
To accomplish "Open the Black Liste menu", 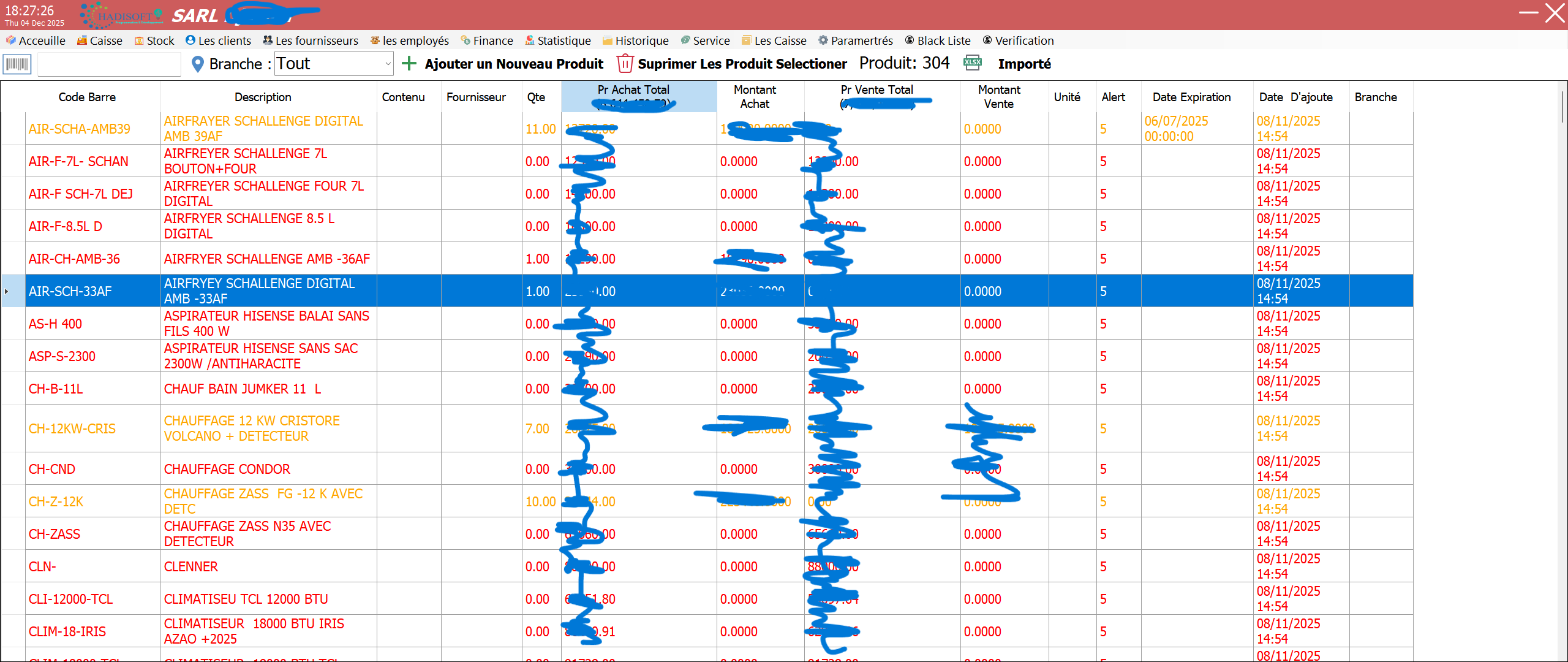I will pyautogui.click(x=938, y=41).
